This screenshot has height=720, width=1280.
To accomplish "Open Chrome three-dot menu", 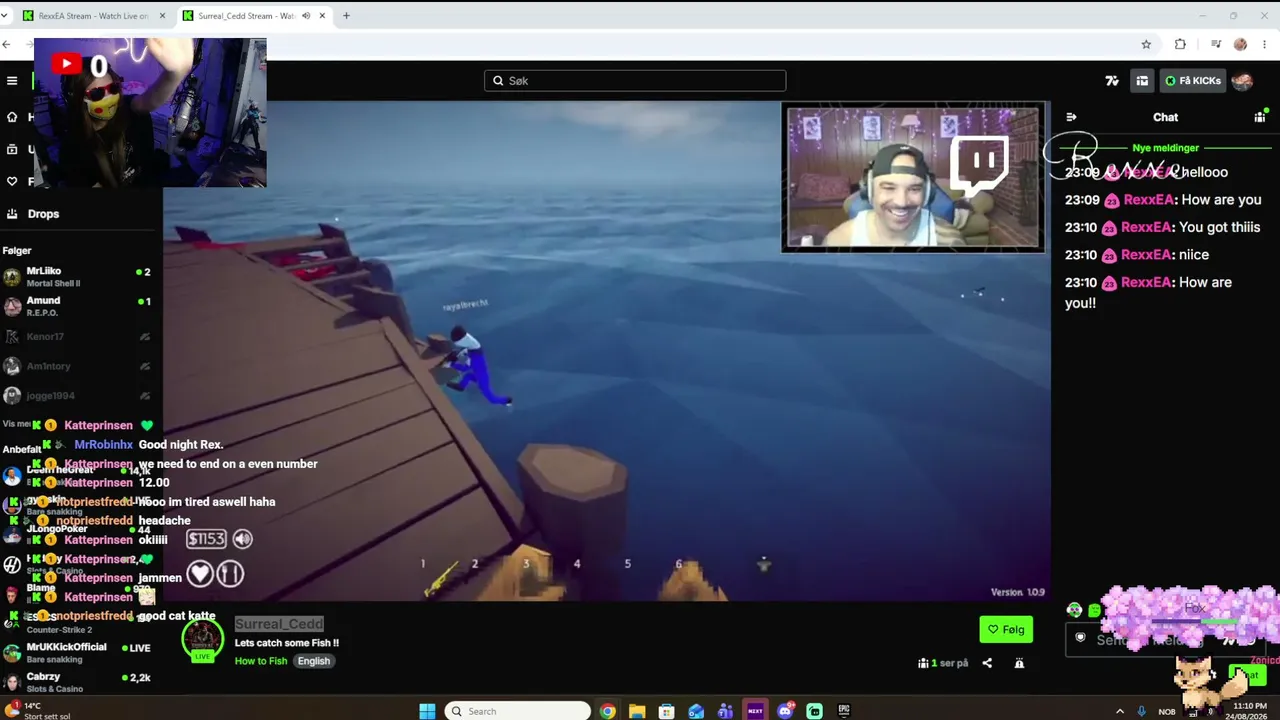I will [x=1265, y=44].
